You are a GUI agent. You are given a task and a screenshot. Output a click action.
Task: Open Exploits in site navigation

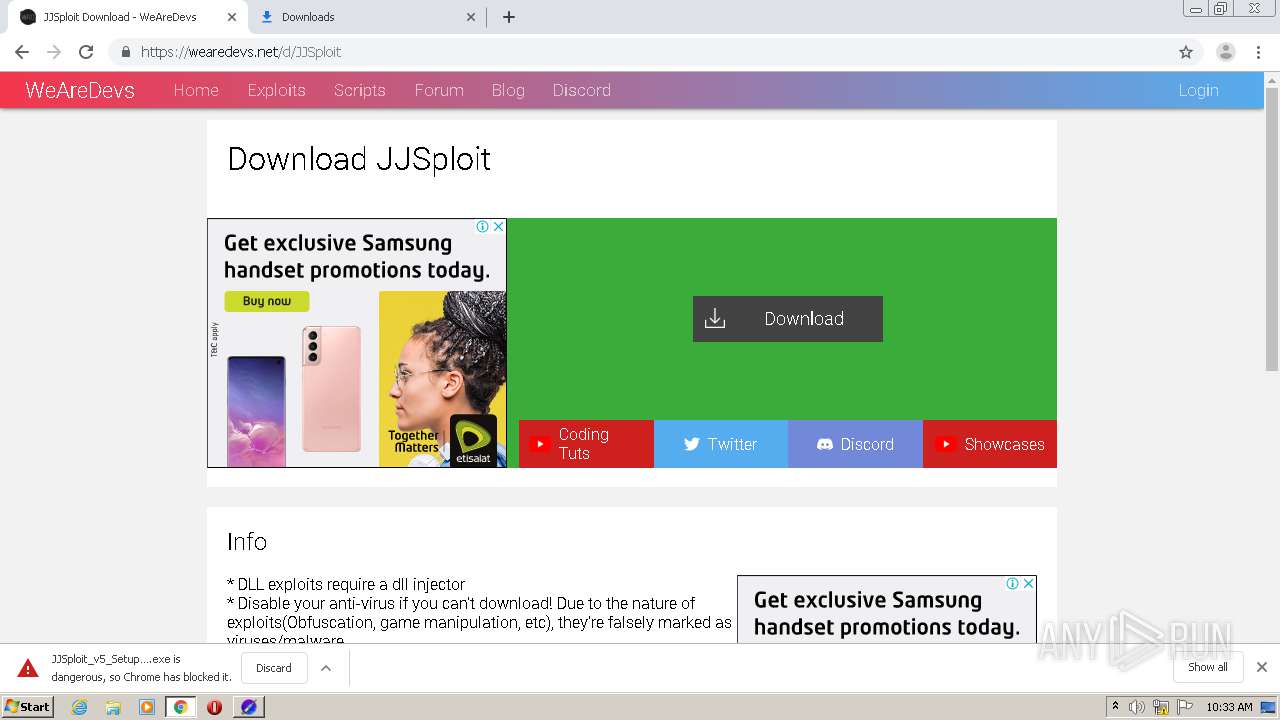pyautogui.click(x=276, y=90)
